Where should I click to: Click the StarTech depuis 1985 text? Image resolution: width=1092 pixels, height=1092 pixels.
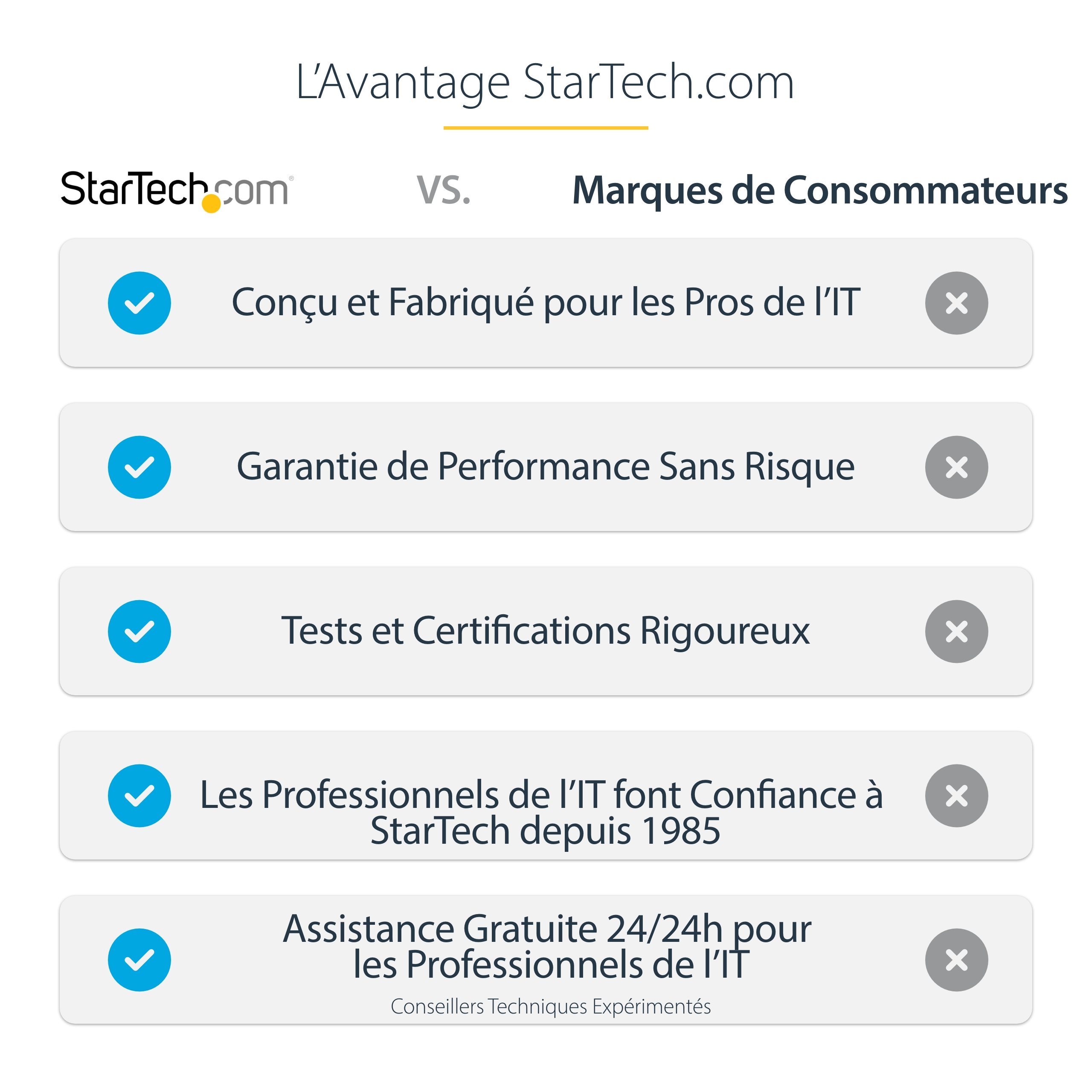coord(546,831)
